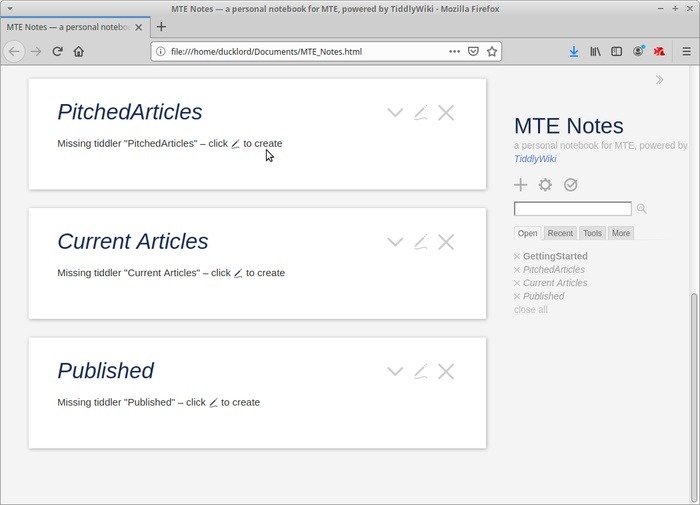Create a new tiddler with plus icon
The image size is (700, 505).
521,184
